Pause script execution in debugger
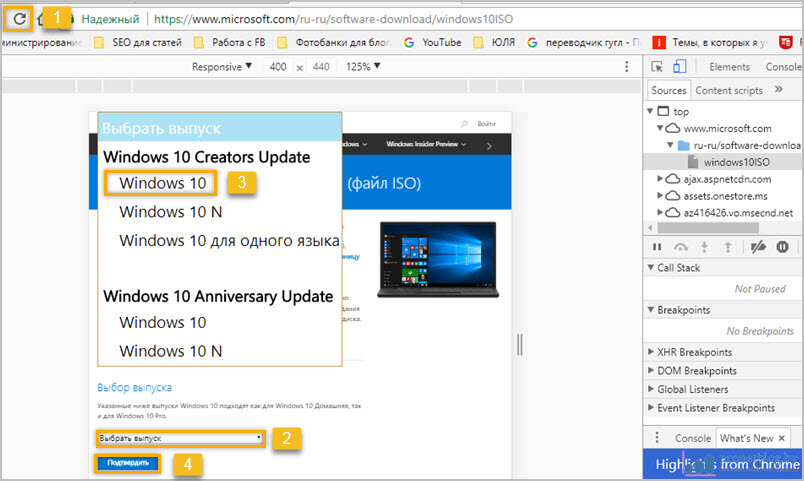This screenshot has width=804, height=481. [657, 247]
